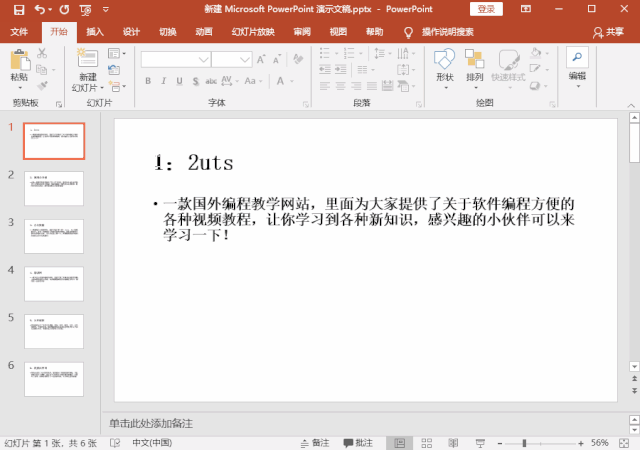640x450 pixels.
Task: Start slideshow from beginning via quick access icon
Action: tap(85, 10)
